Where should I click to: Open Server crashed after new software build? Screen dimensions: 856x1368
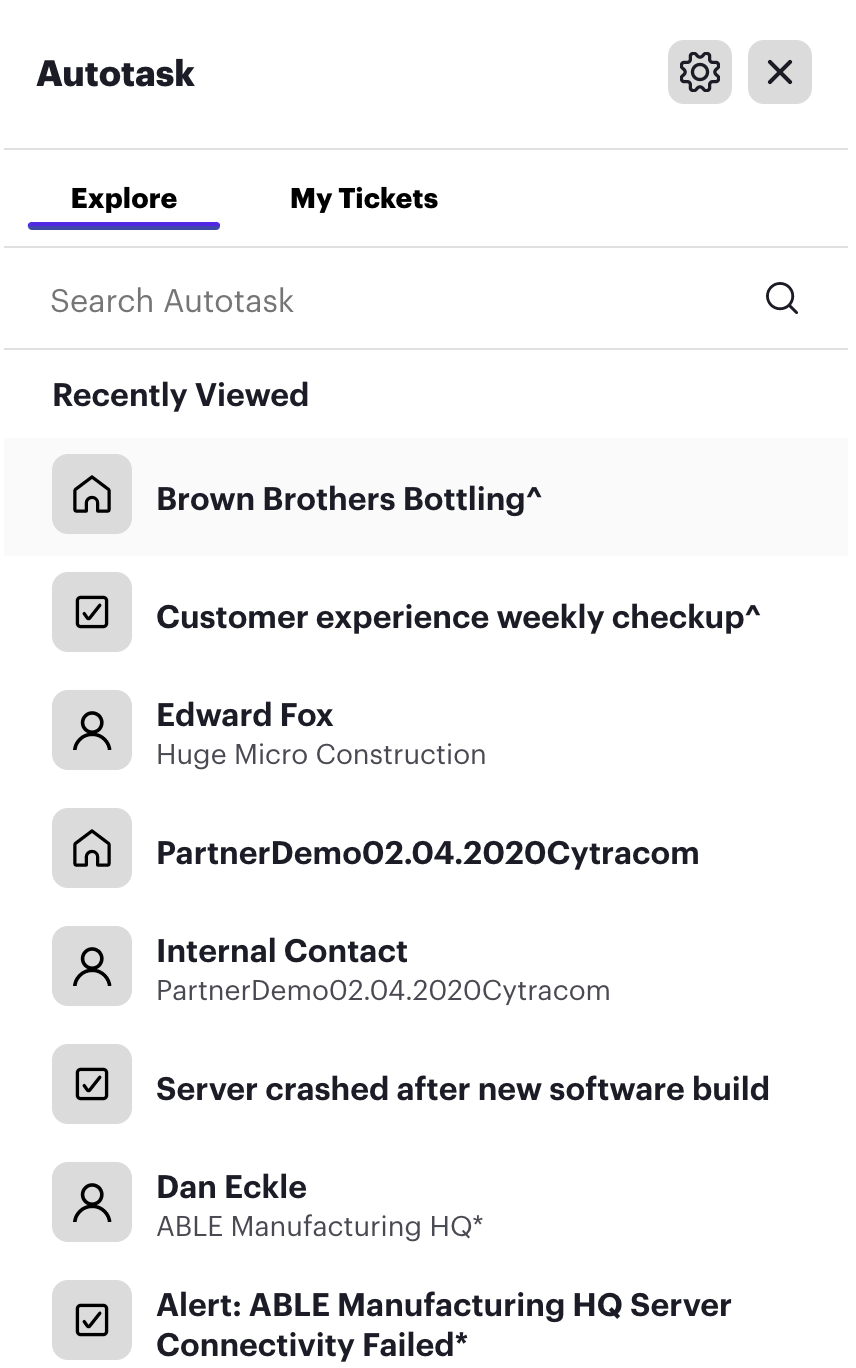(x=463, y=1089)
